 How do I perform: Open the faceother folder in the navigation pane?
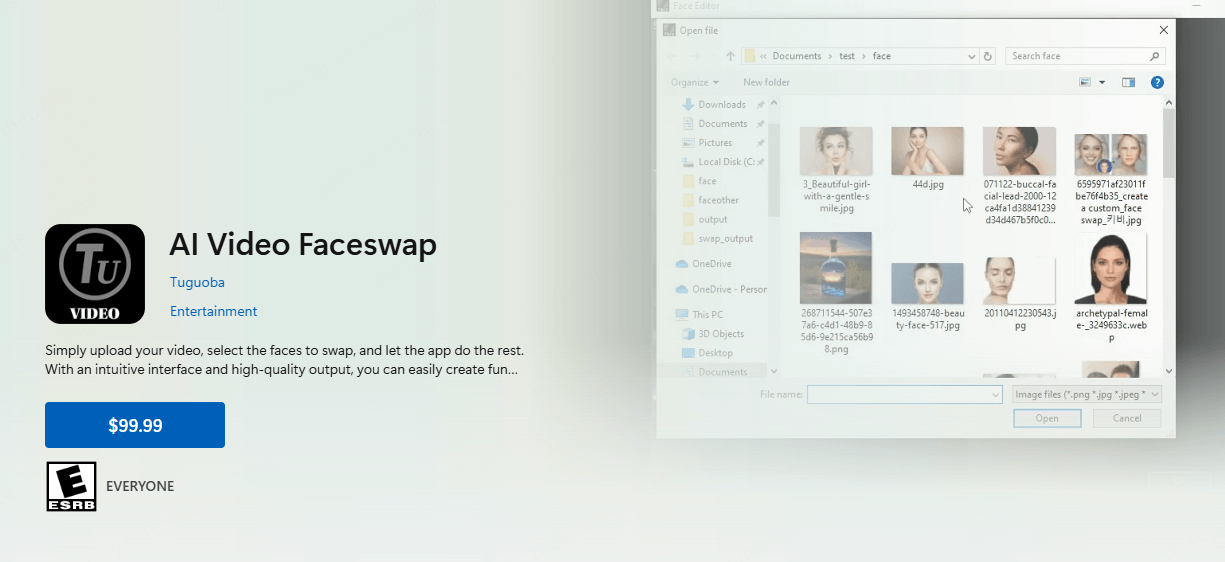click(x=718, y=200)
